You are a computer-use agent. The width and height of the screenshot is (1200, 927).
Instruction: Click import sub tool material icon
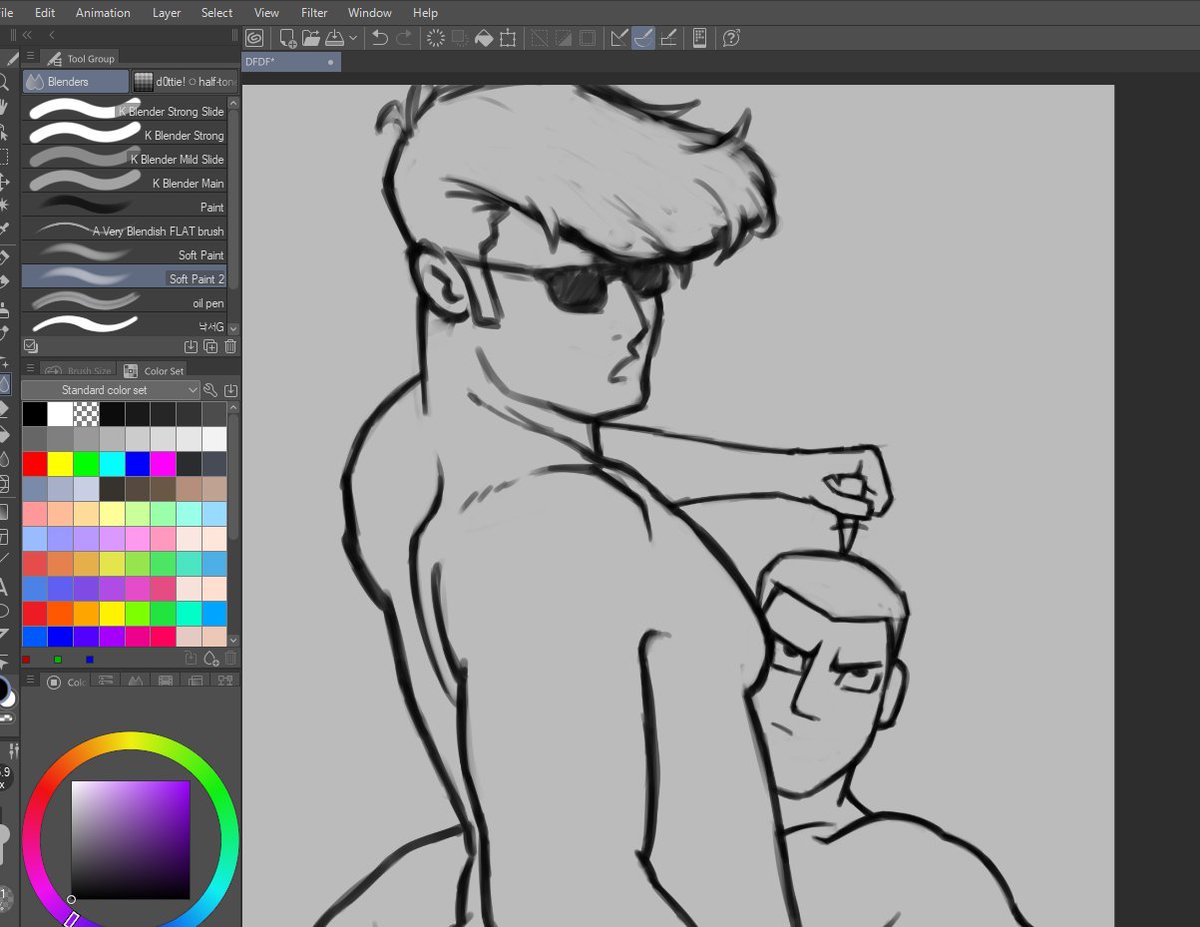tap(191, 346)
